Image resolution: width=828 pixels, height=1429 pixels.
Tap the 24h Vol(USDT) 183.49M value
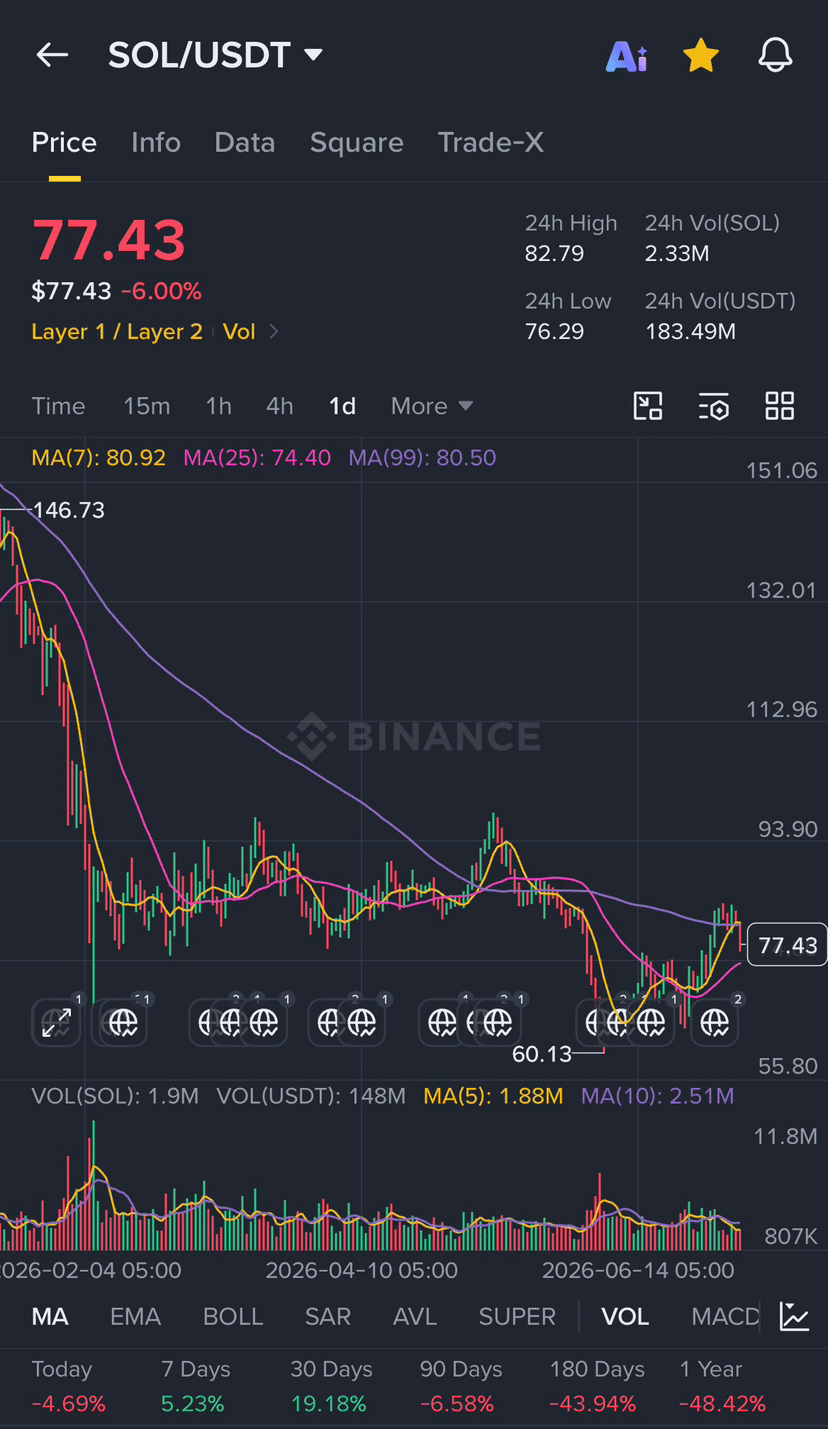(690, 331)
